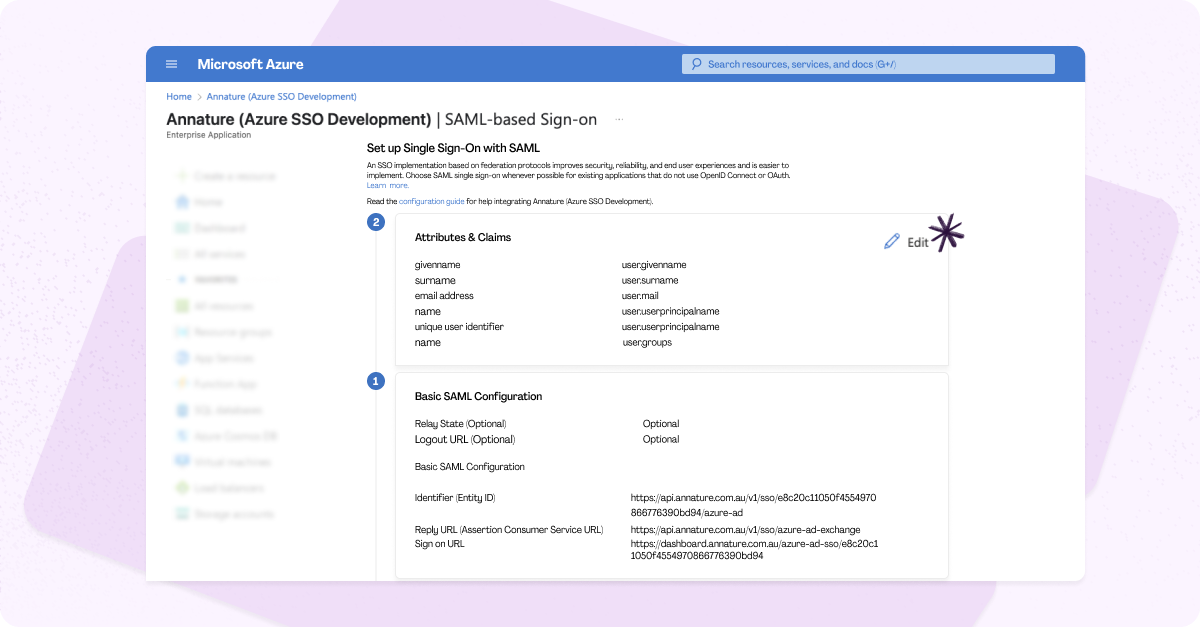Open the ellipsis menu beside page title

(x=619, y=120)
